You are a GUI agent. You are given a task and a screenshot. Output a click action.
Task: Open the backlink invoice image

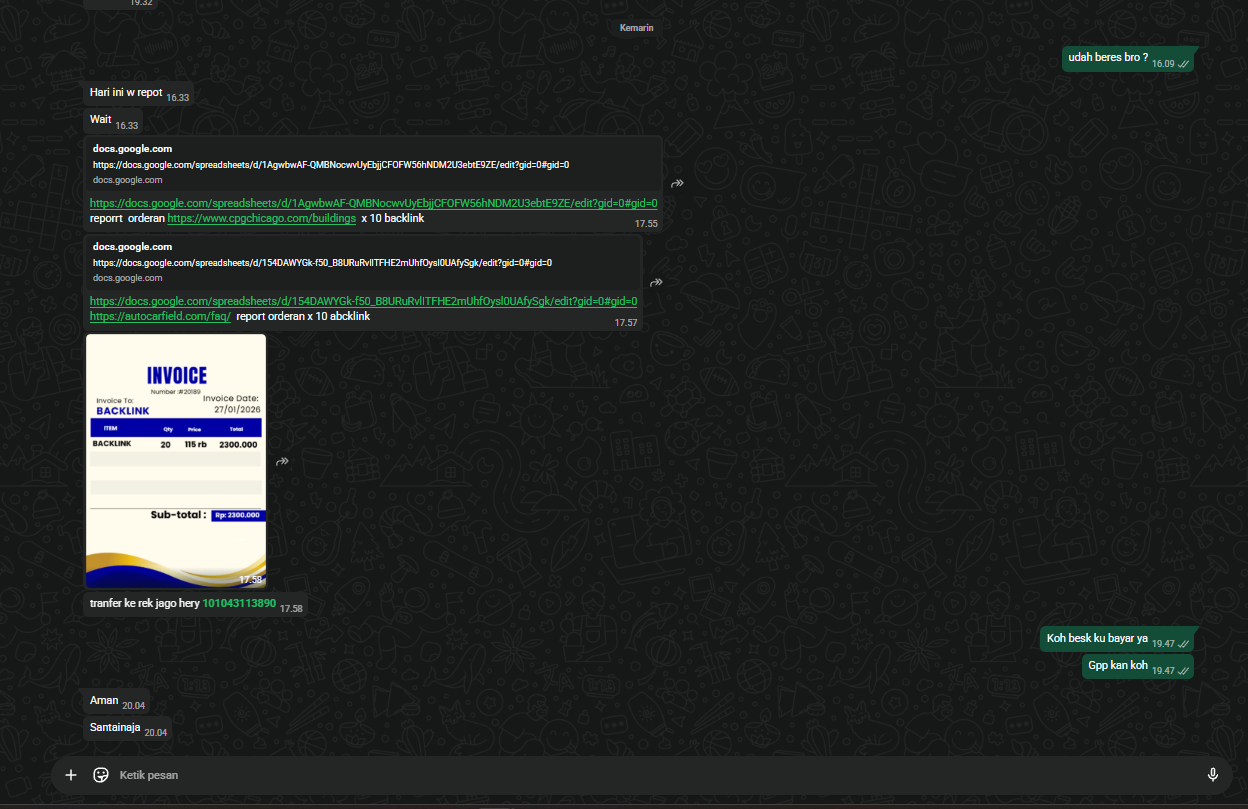(176, 460)
